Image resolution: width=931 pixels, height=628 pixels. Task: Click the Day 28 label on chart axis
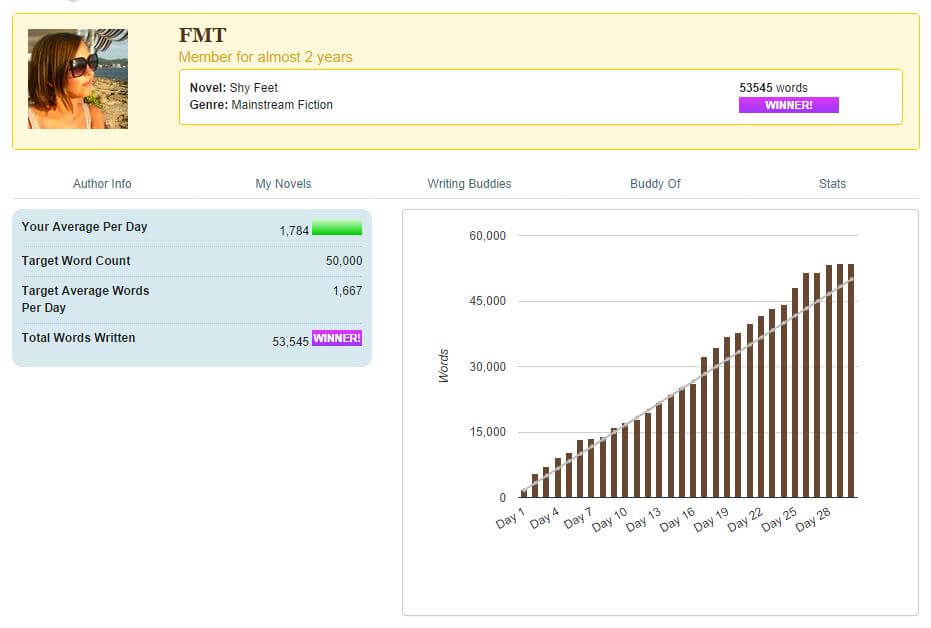pyautogui.click(x=812, y=521)
